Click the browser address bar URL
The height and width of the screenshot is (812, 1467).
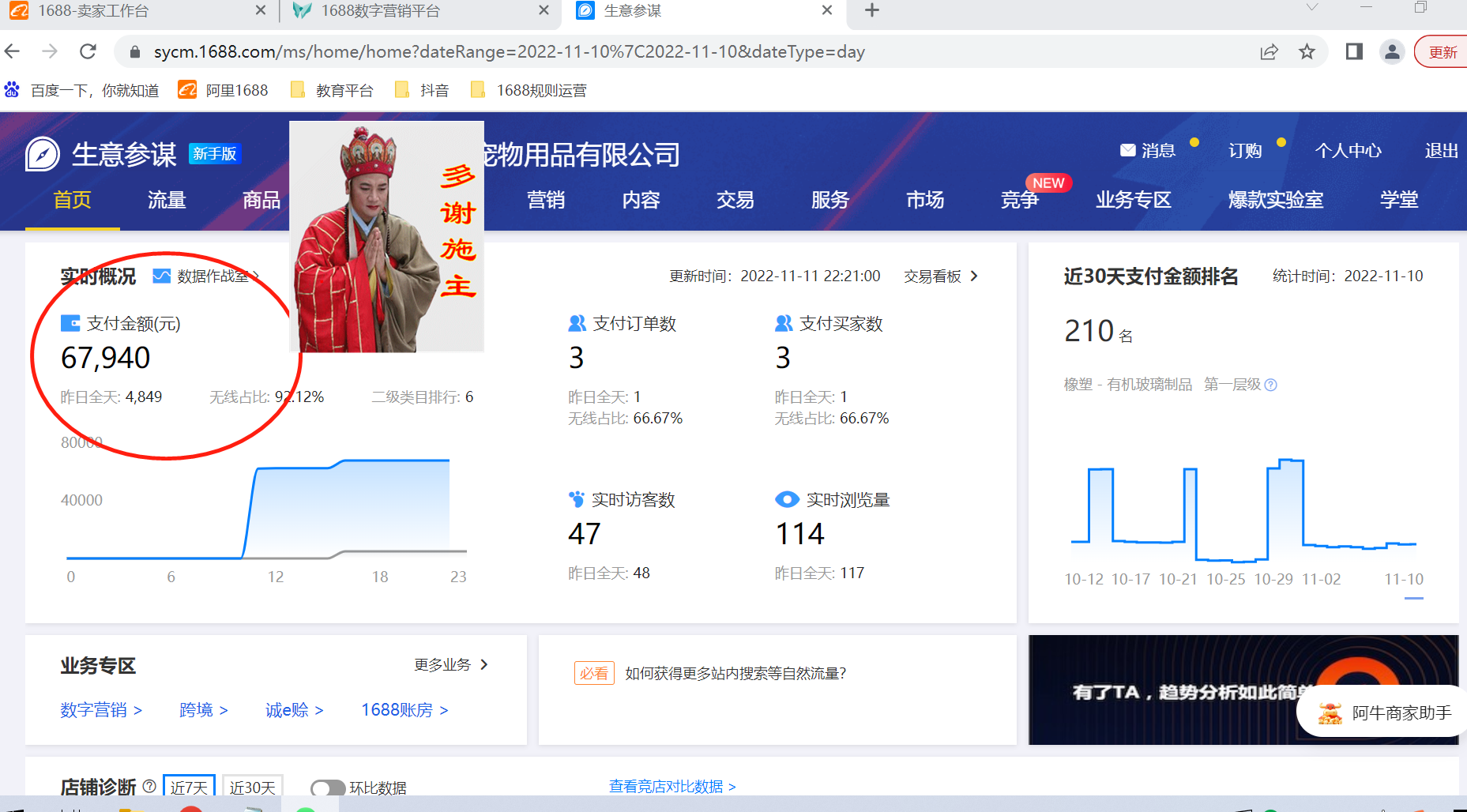509,52
